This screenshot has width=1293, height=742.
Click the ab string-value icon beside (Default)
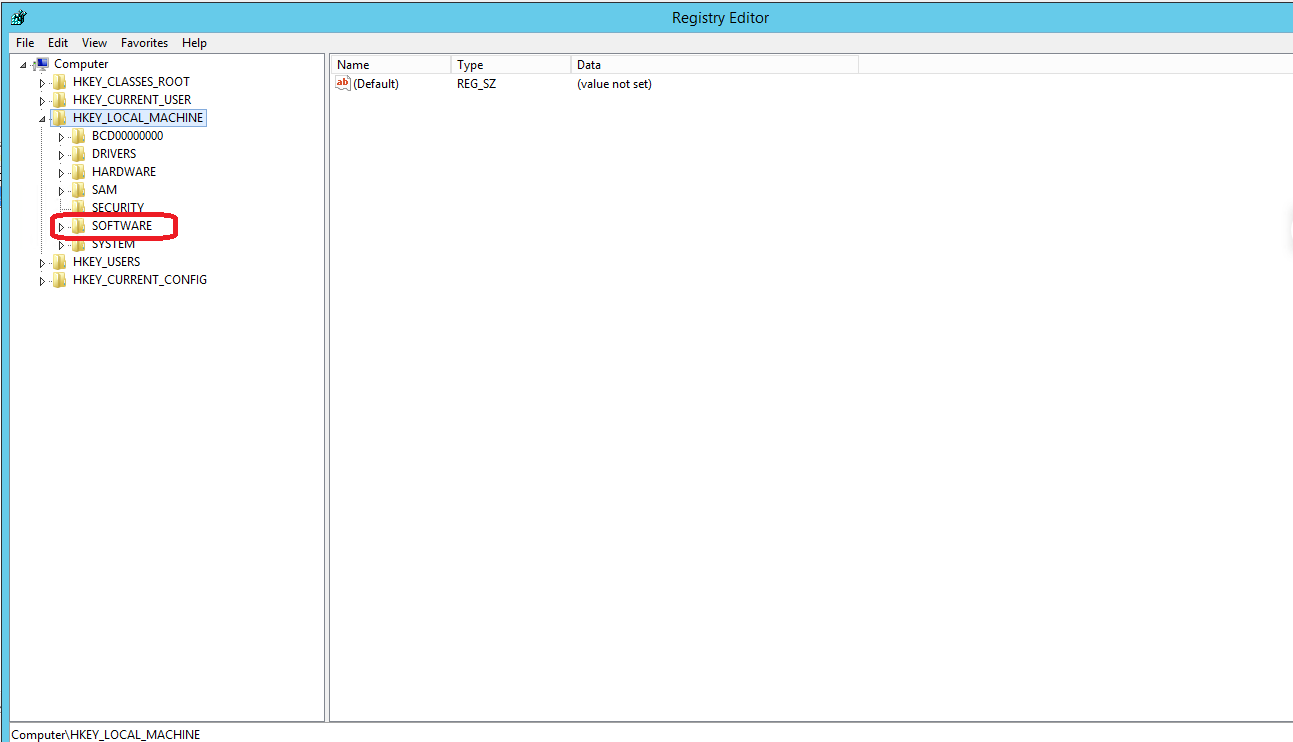(x=343, y=84)
